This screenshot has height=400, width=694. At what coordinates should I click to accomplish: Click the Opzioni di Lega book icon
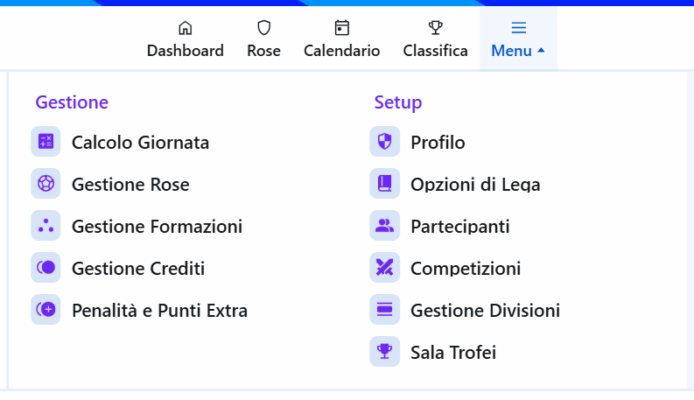point(385,184)
